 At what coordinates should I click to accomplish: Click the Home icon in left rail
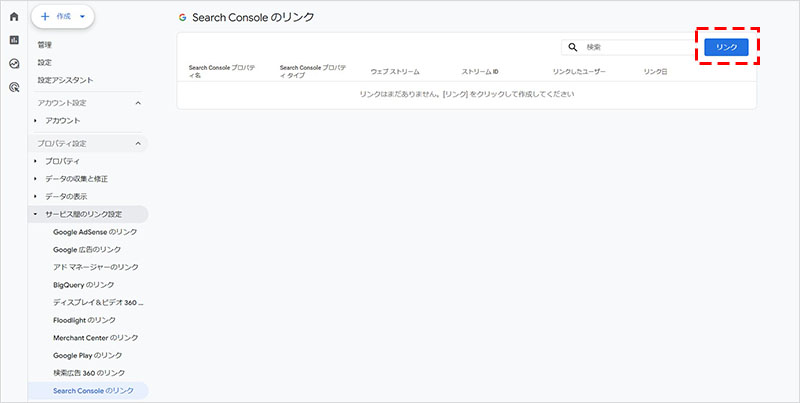14,17
